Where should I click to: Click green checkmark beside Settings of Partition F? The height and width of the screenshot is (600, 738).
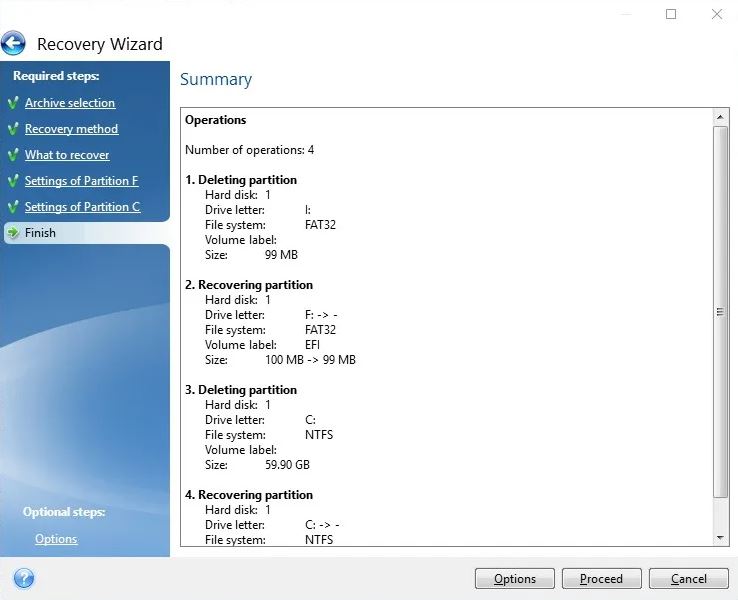(13, 181)
